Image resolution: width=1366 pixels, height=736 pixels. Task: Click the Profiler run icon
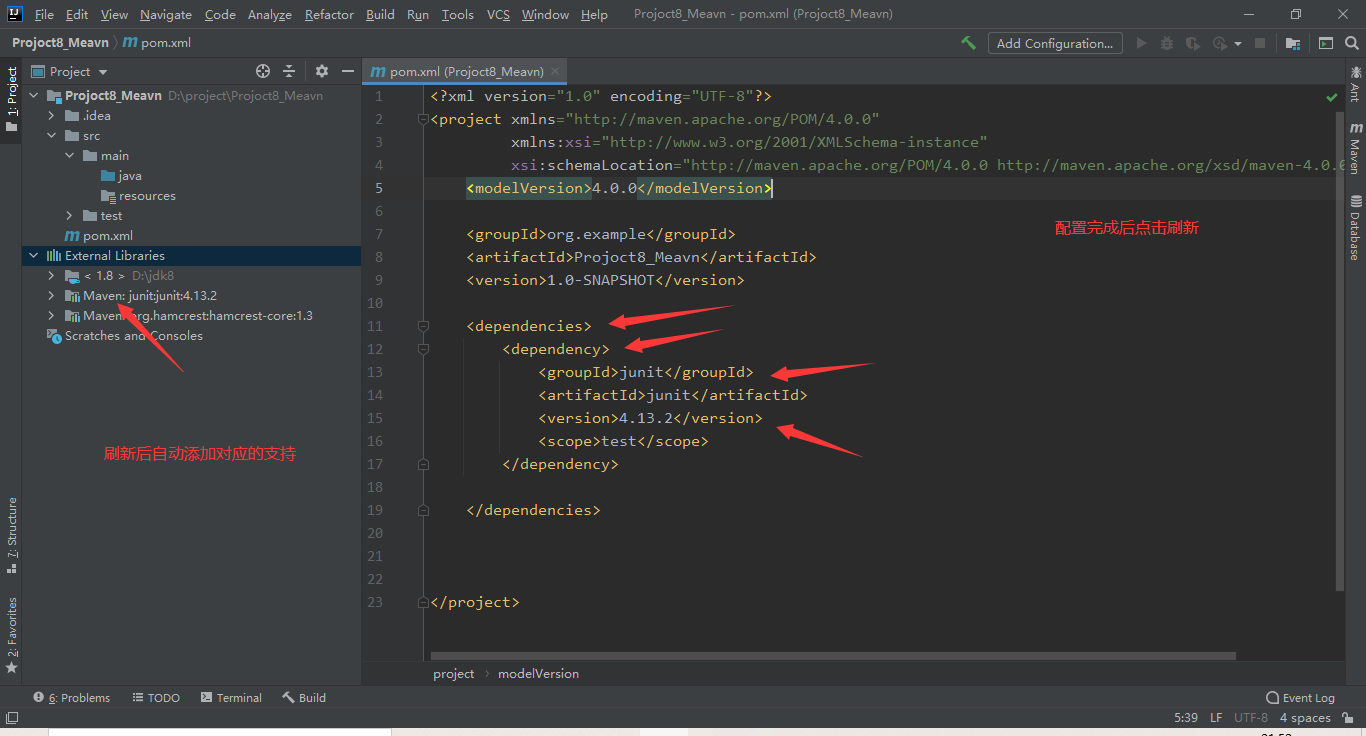click(1219, 43)
